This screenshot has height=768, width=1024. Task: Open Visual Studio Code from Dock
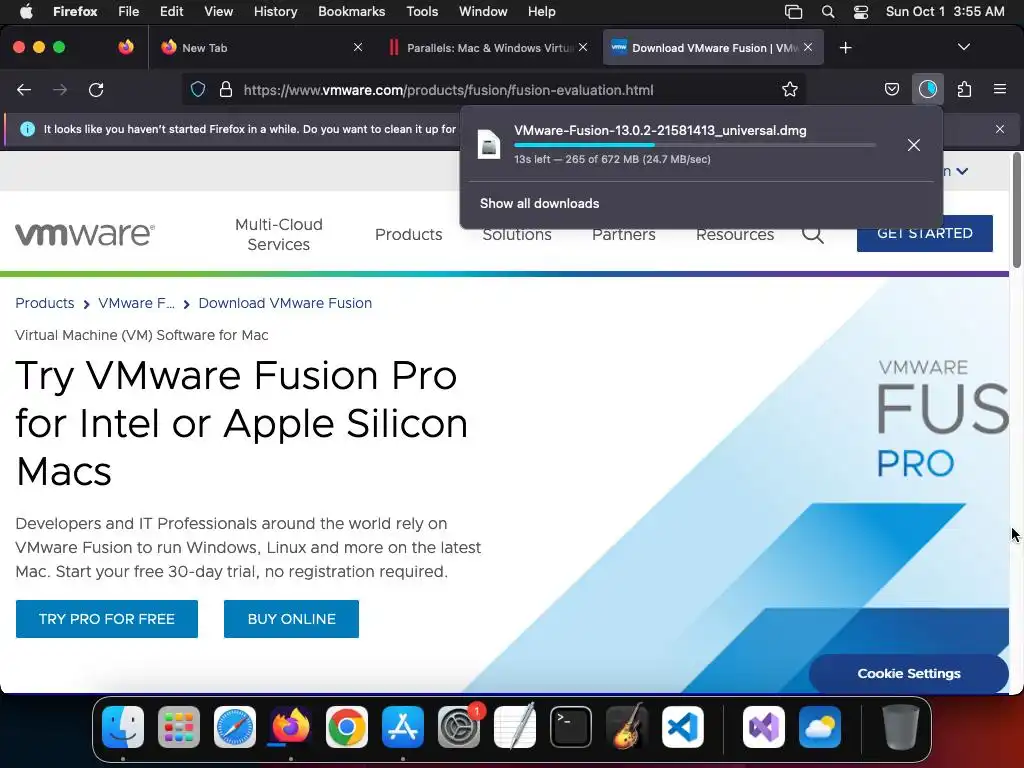tap(682, 727)
